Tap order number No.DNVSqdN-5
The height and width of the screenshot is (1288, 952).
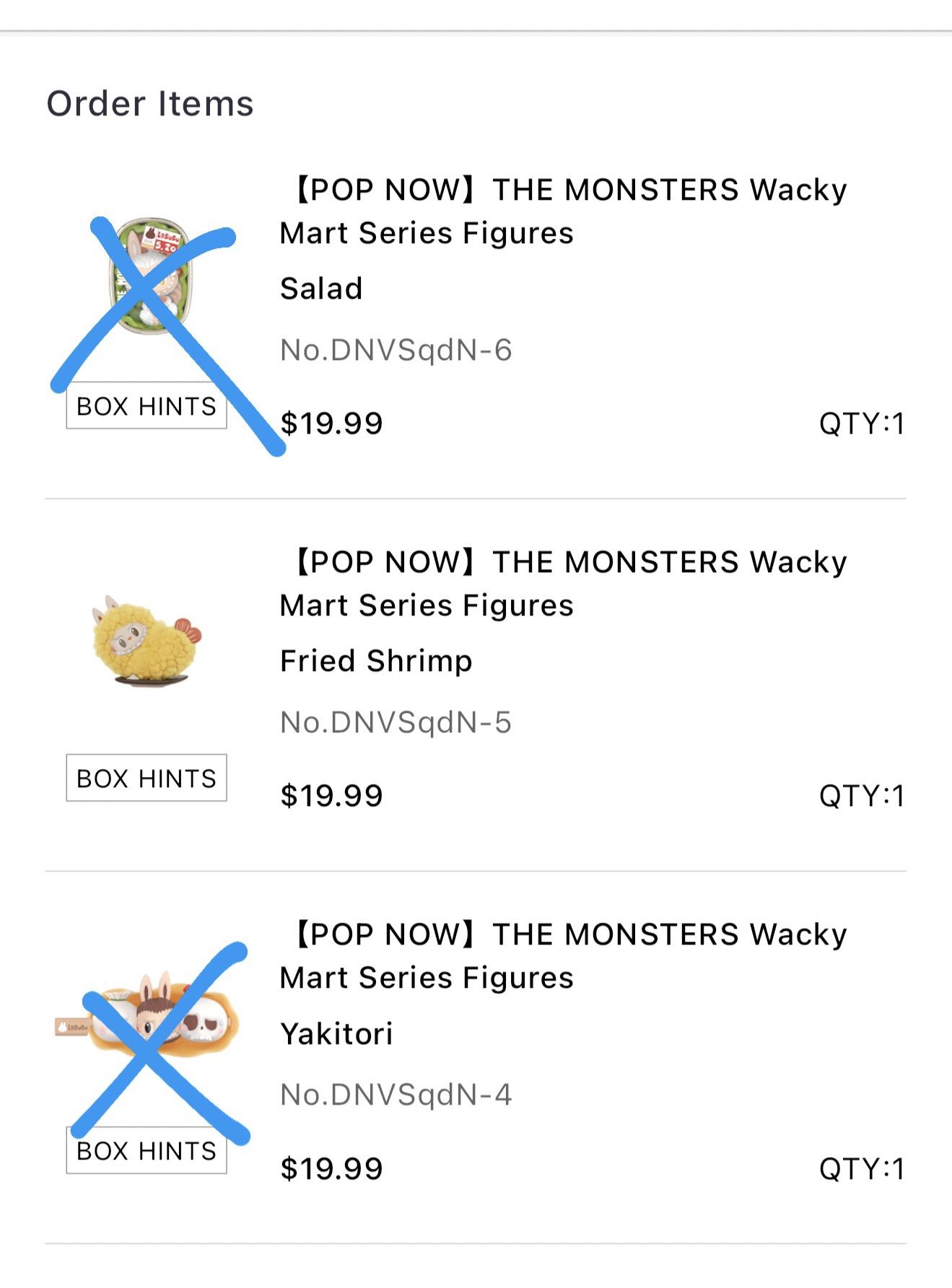[x=396, y=722]
